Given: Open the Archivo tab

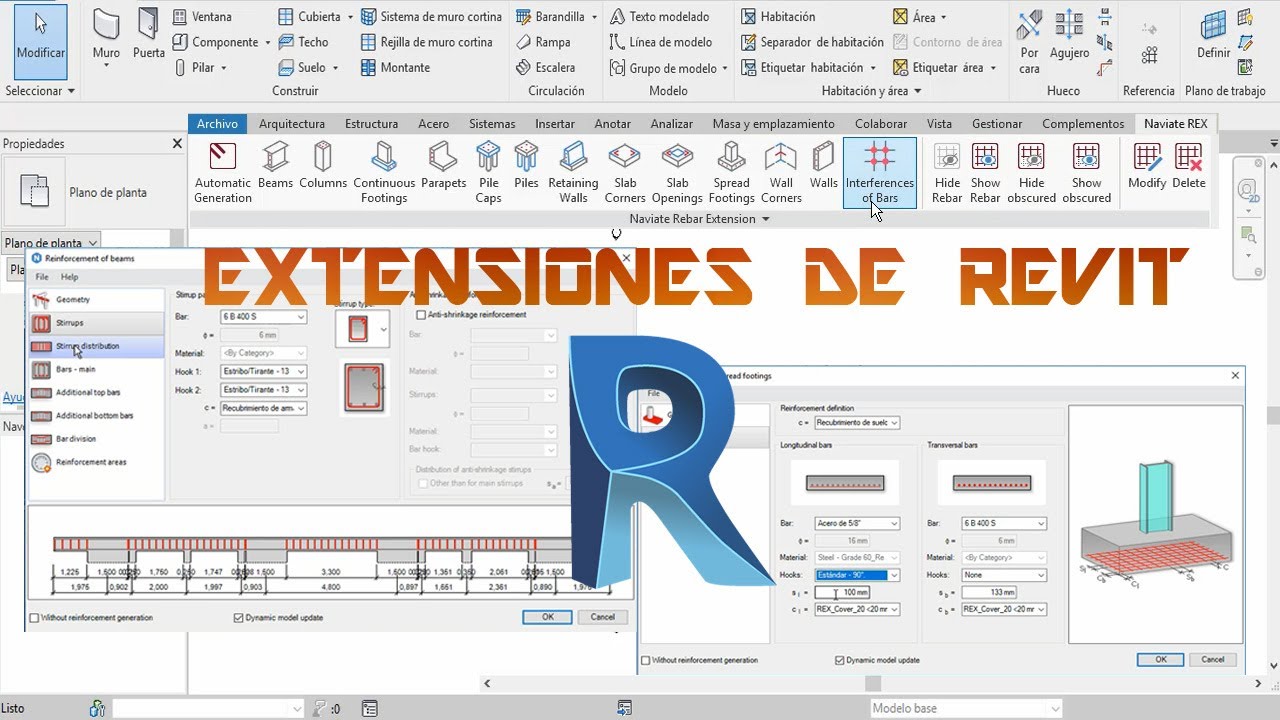Looking at the screenshot, I should point(217,124).
